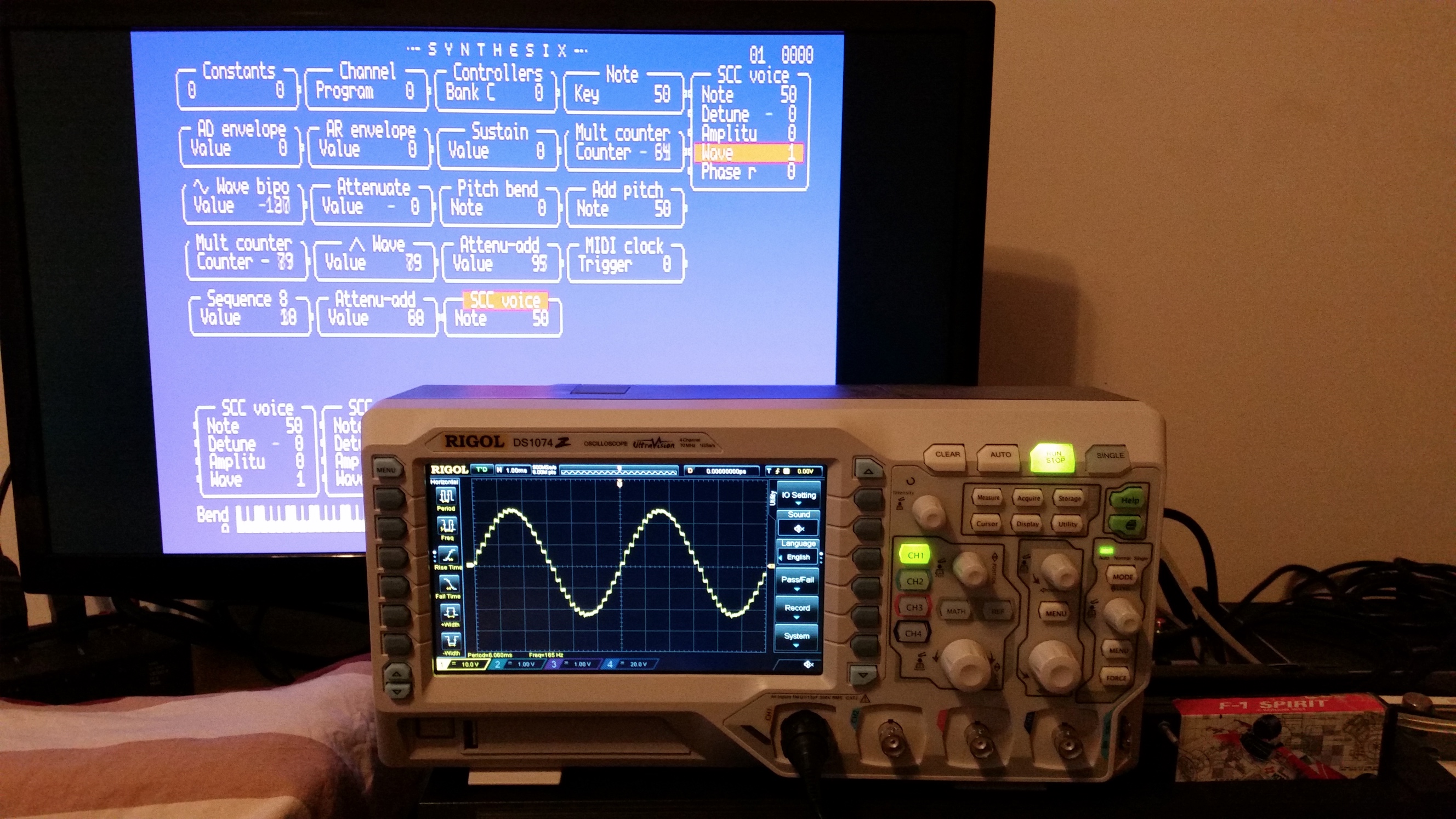Viewport: 1456px width, 819px height.
Task: Tap the T'D trigger status indicator
Action: [482, 470]
